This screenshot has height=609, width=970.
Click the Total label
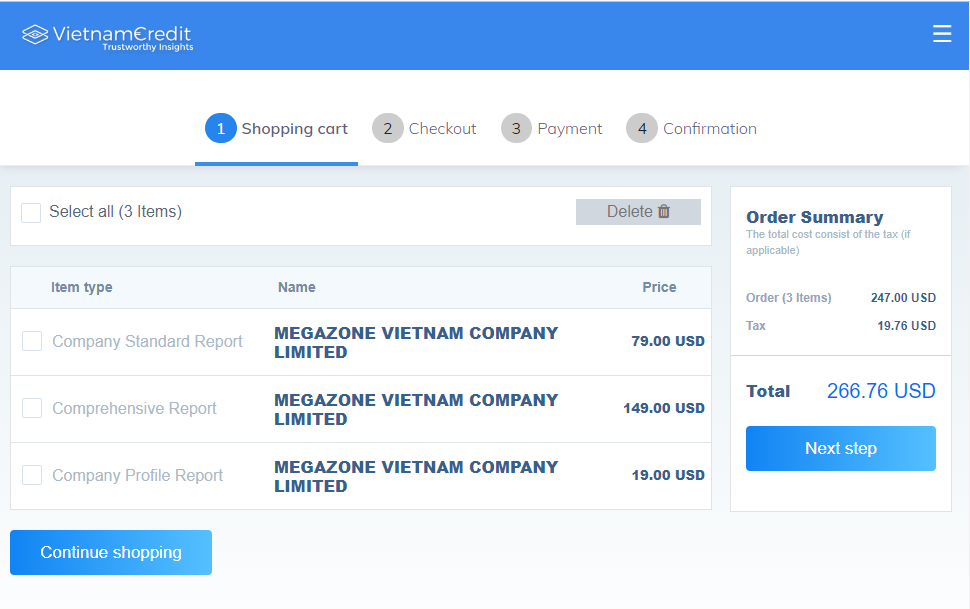pyautogui.click(x=768, y=391)
